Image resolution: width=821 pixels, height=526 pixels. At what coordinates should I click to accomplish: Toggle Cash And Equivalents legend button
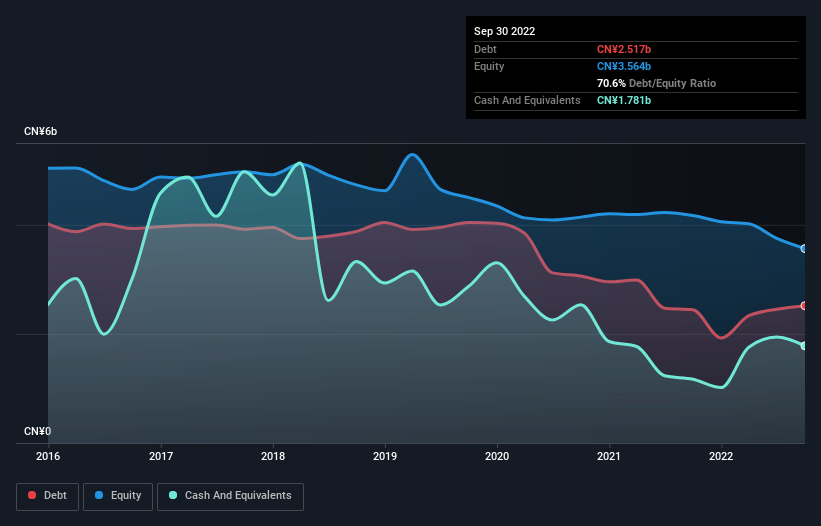point(230,496)
